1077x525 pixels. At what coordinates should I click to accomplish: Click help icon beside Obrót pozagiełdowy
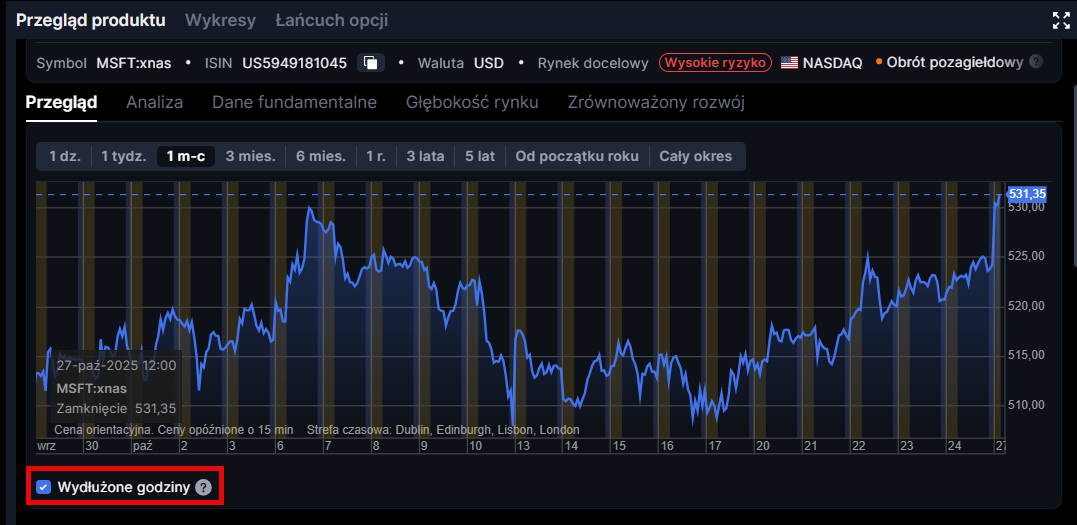[x=1036, y=62]
